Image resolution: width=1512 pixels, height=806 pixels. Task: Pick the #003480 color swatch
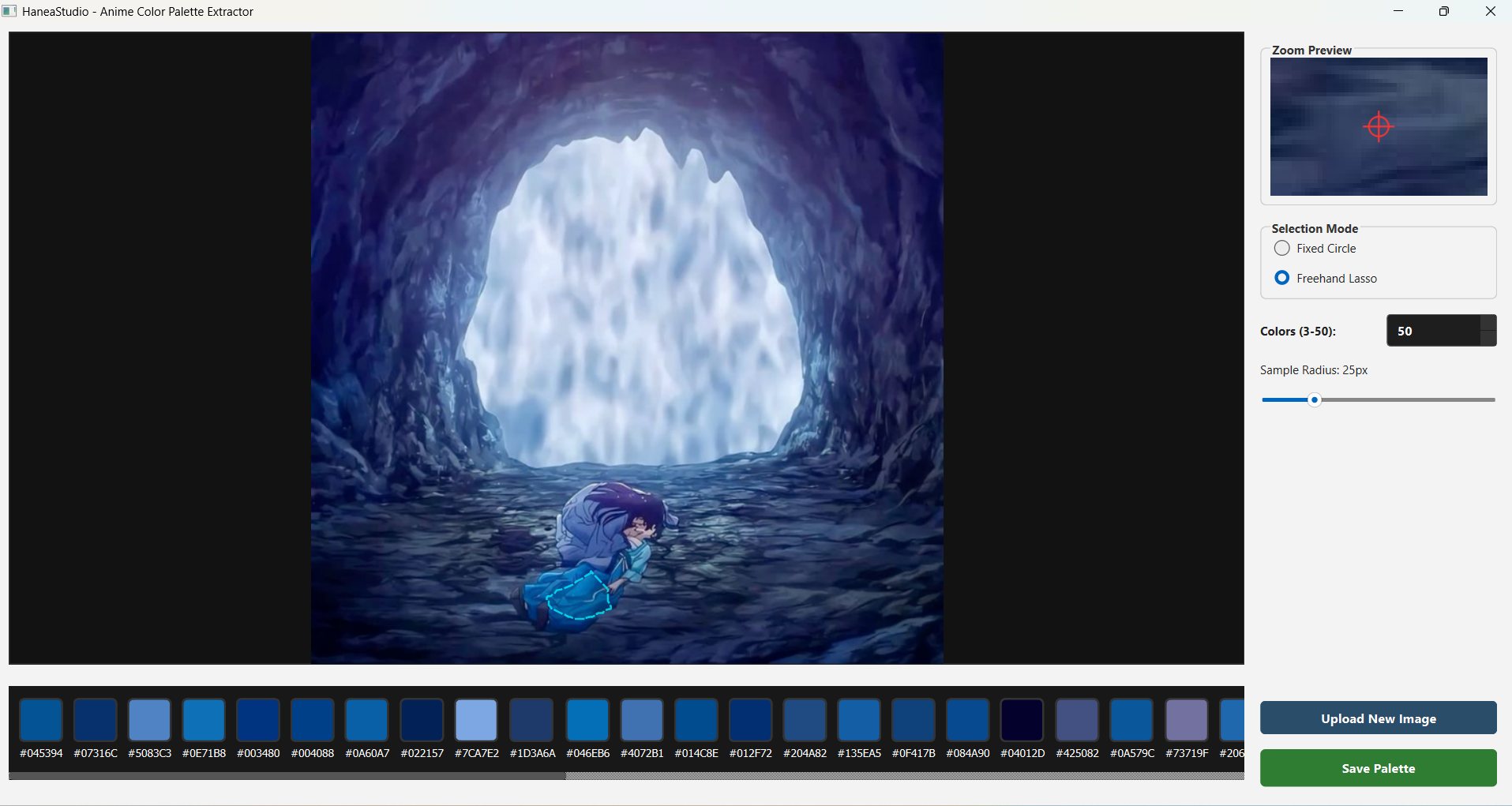[258, 719]
